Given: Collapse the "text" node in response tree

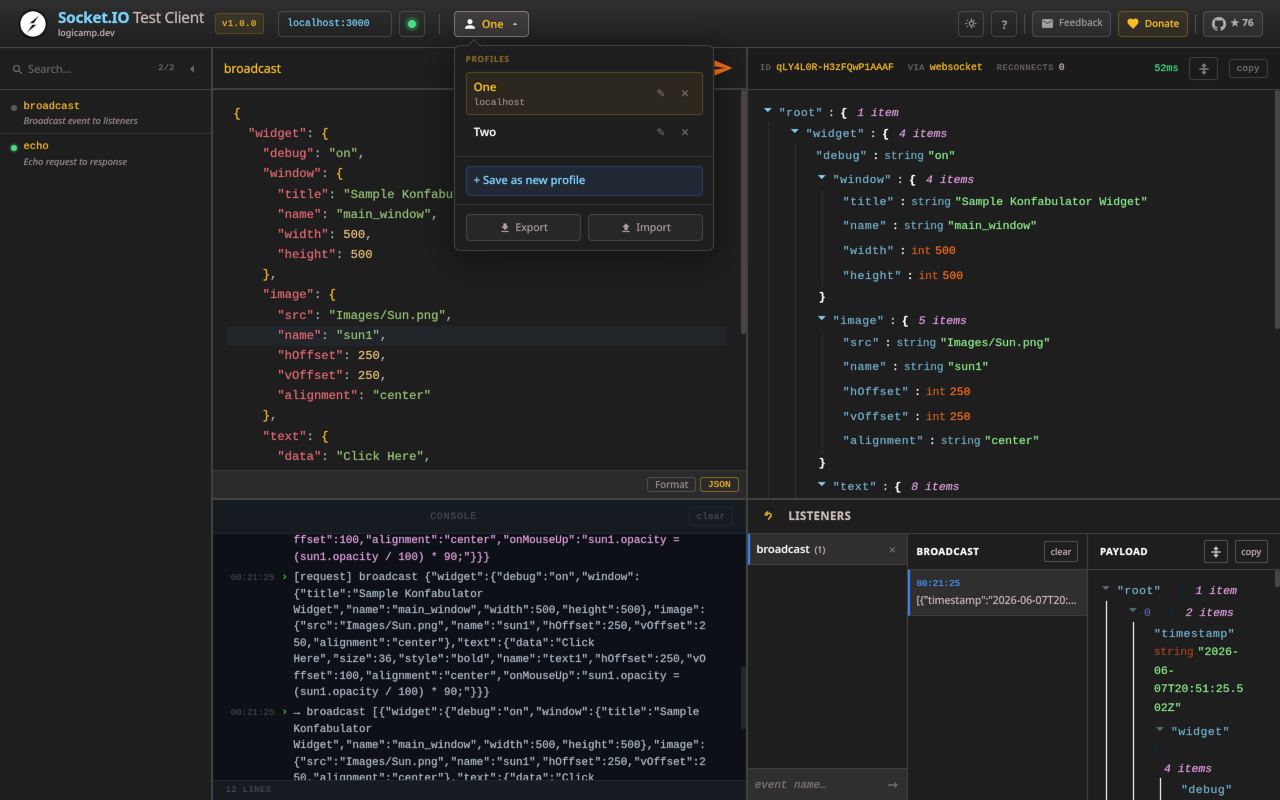Looking at the screenshot, I should coord(822,485).
